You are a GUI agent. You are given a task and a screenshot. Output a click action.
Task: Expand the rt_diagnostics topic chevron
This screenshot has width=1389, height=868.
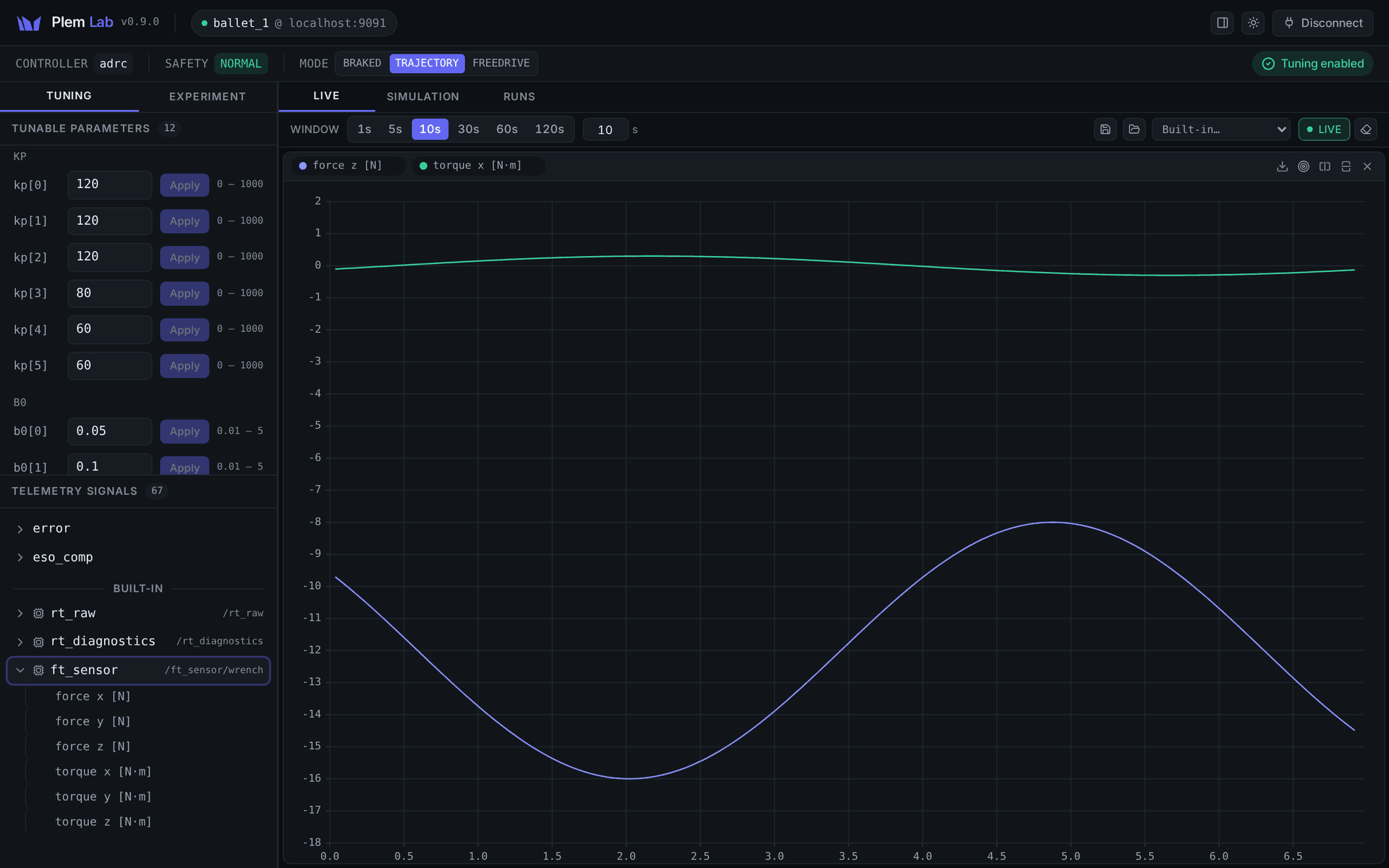coord(20,642)
